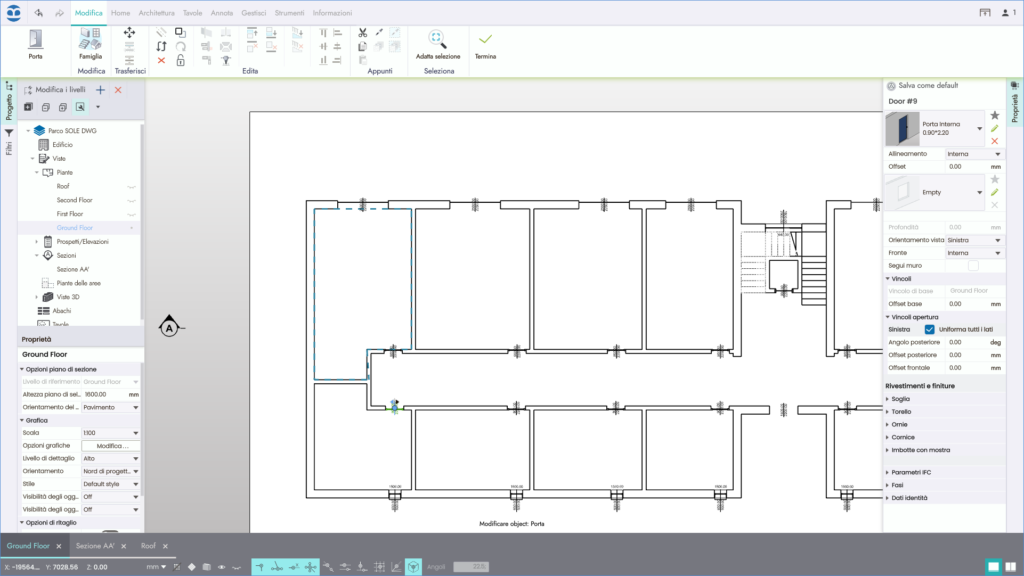Toggle the favorite star next to Porta Interna

993,116
